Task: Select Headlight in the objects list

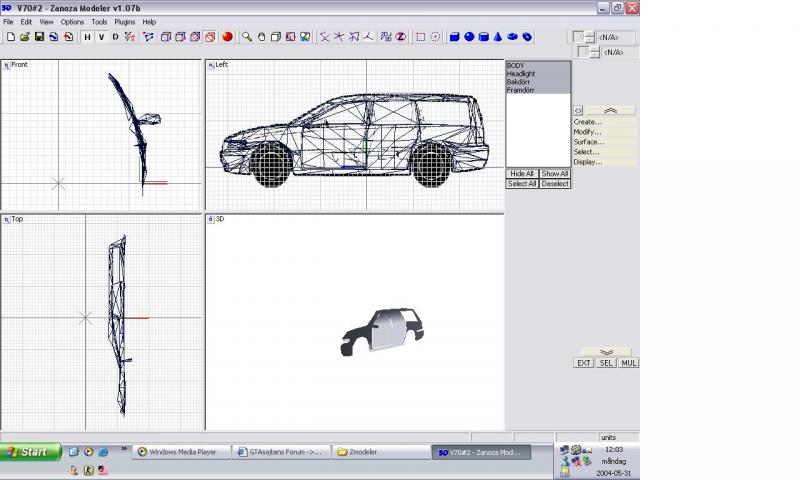Action: [521, 74]
